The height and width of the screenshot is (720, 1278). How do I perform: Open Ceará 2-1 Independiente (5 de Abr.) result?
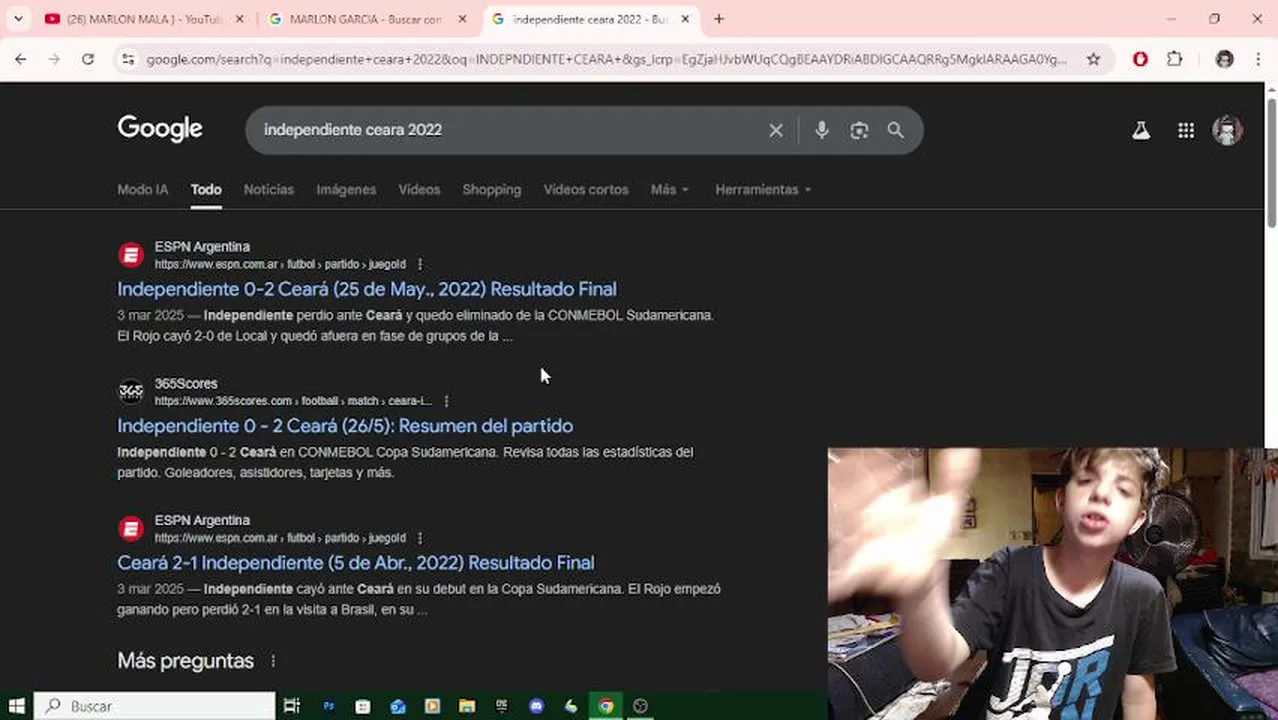(x=356, y=563)
